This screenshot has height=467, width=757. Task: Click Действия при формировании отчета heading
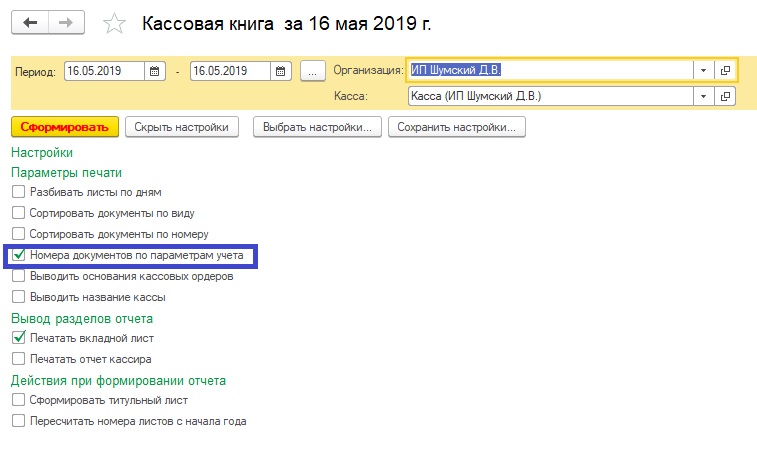(118, 381)
